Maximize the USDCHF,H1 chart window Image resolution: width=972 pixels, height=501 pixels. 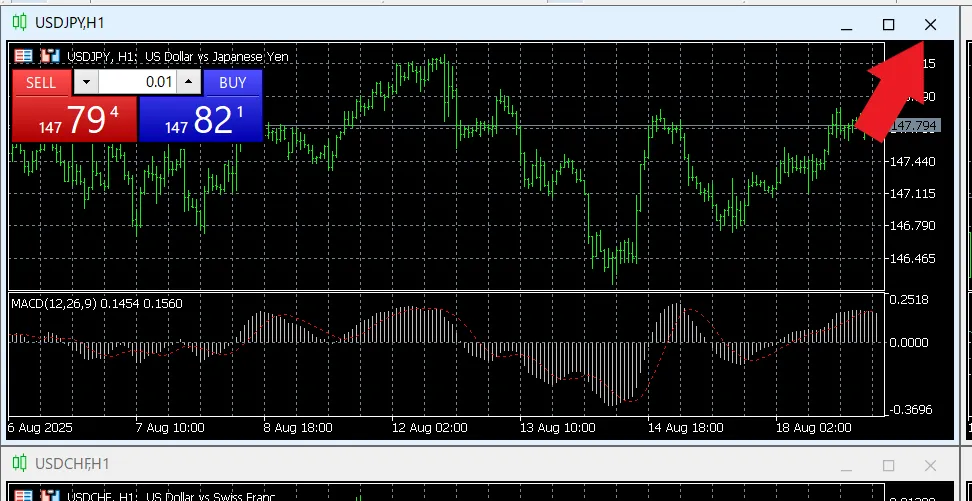pyautogui.click(x=888, y=465)
